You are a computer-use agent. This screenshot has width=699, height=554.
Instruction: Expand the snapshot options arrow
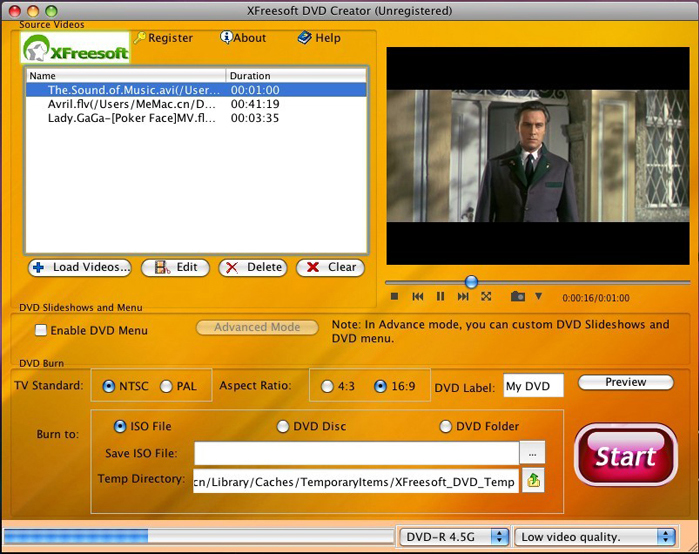click(538, 297)
